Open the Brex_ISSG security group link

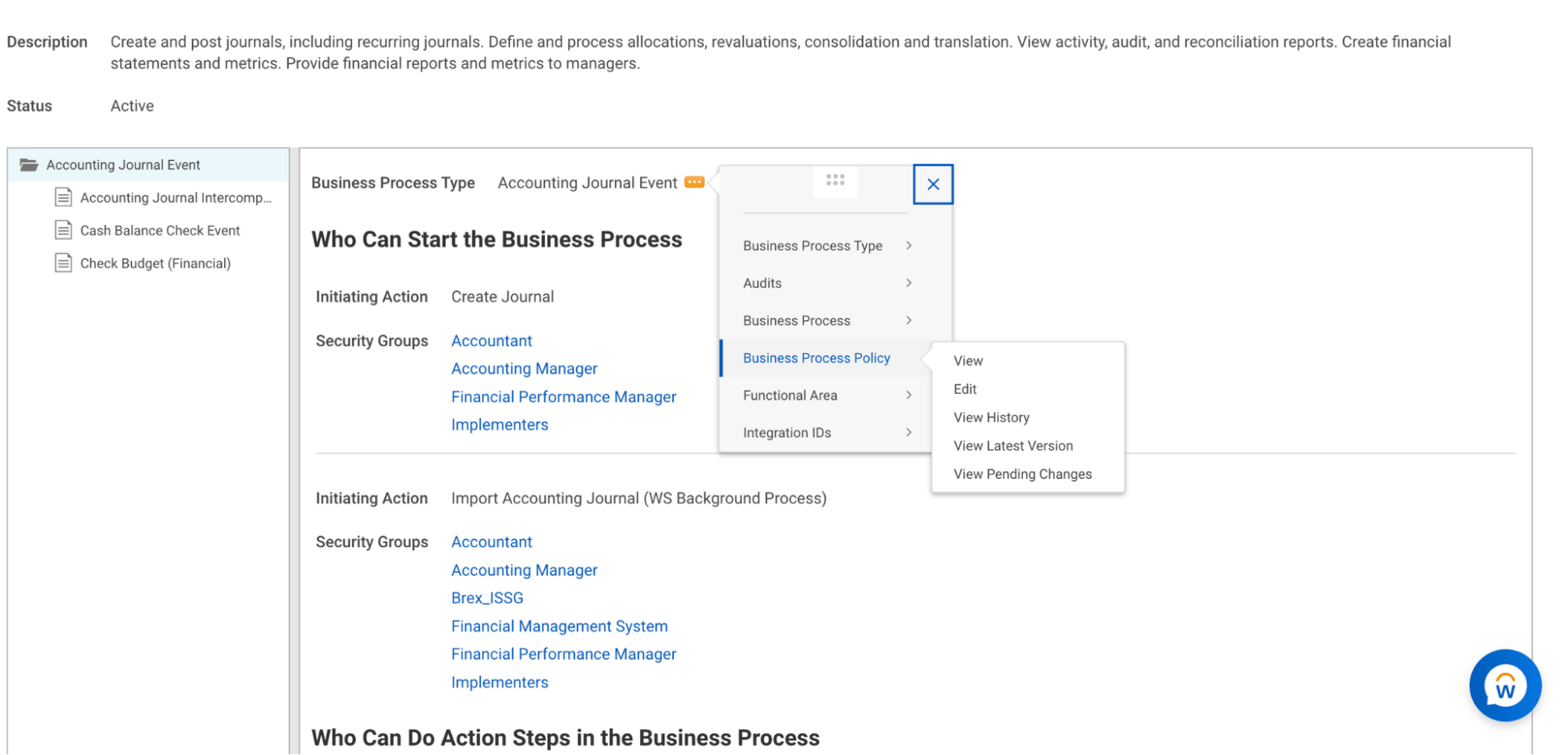pyautogui.click(x=486, y=598)
